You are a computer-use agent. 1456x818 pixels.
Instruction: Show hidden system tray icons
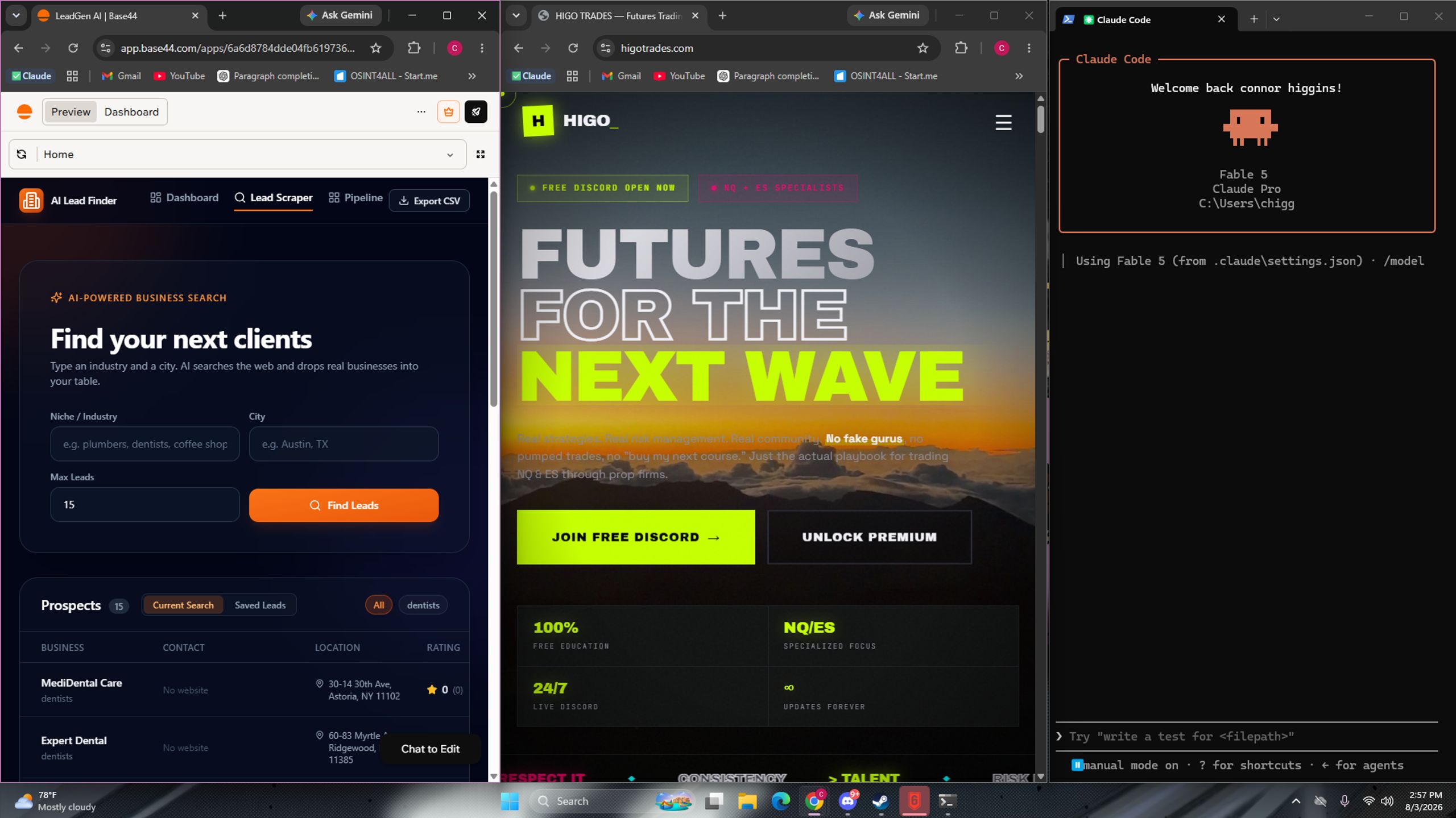1296,801
